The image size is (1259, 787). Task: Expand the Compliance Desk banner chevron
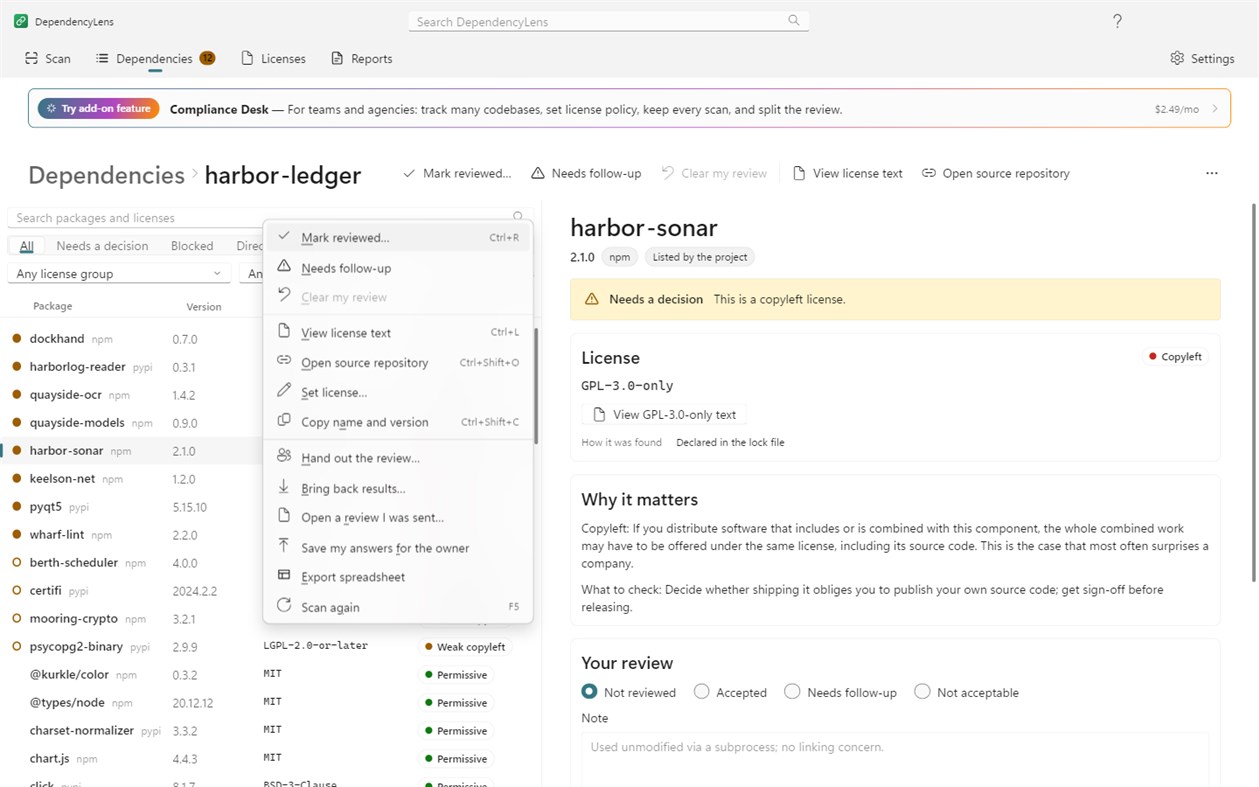[x=1215, y=109]
